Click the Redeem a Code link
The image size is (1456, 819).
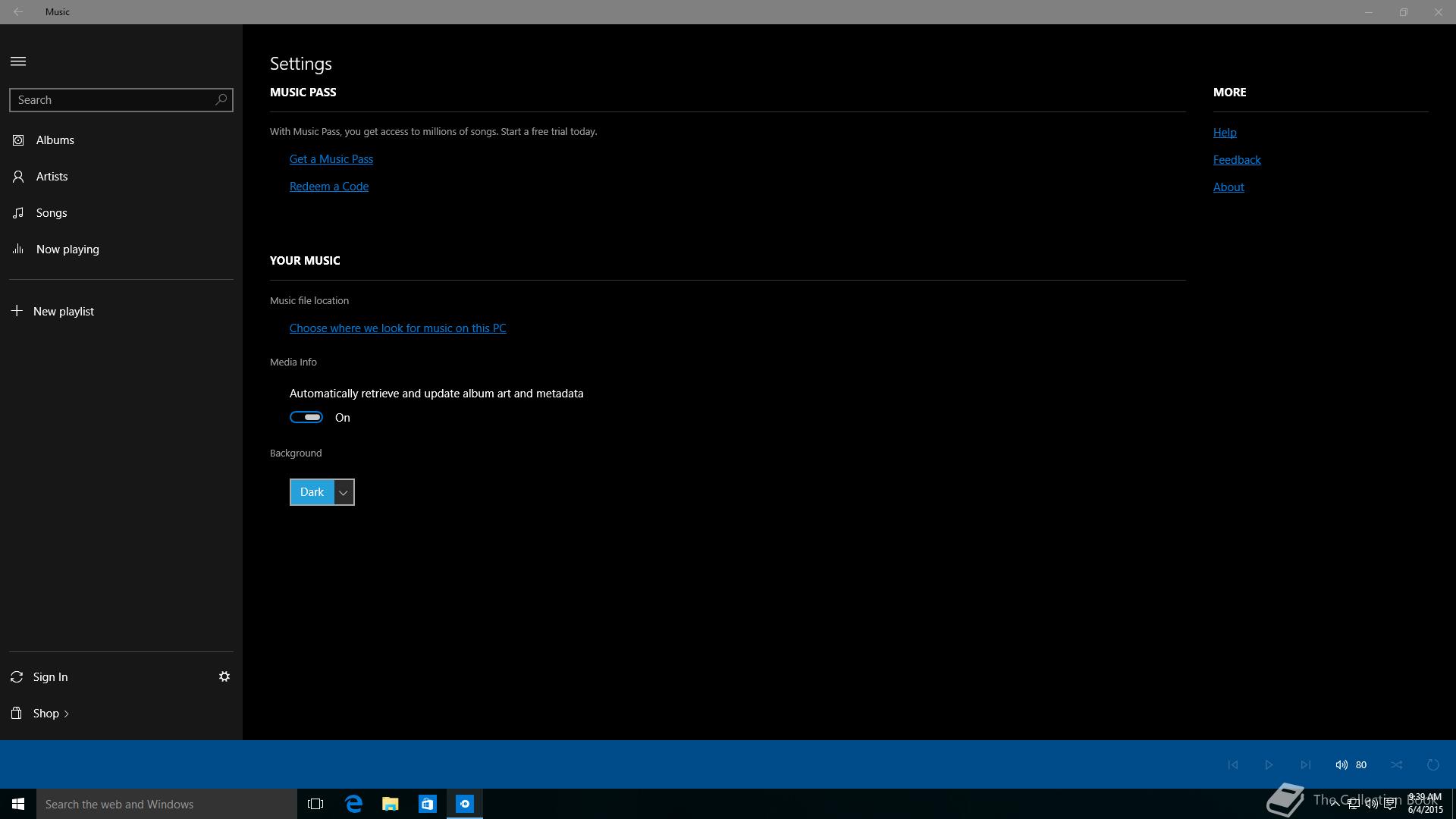(x=329, y=187)
